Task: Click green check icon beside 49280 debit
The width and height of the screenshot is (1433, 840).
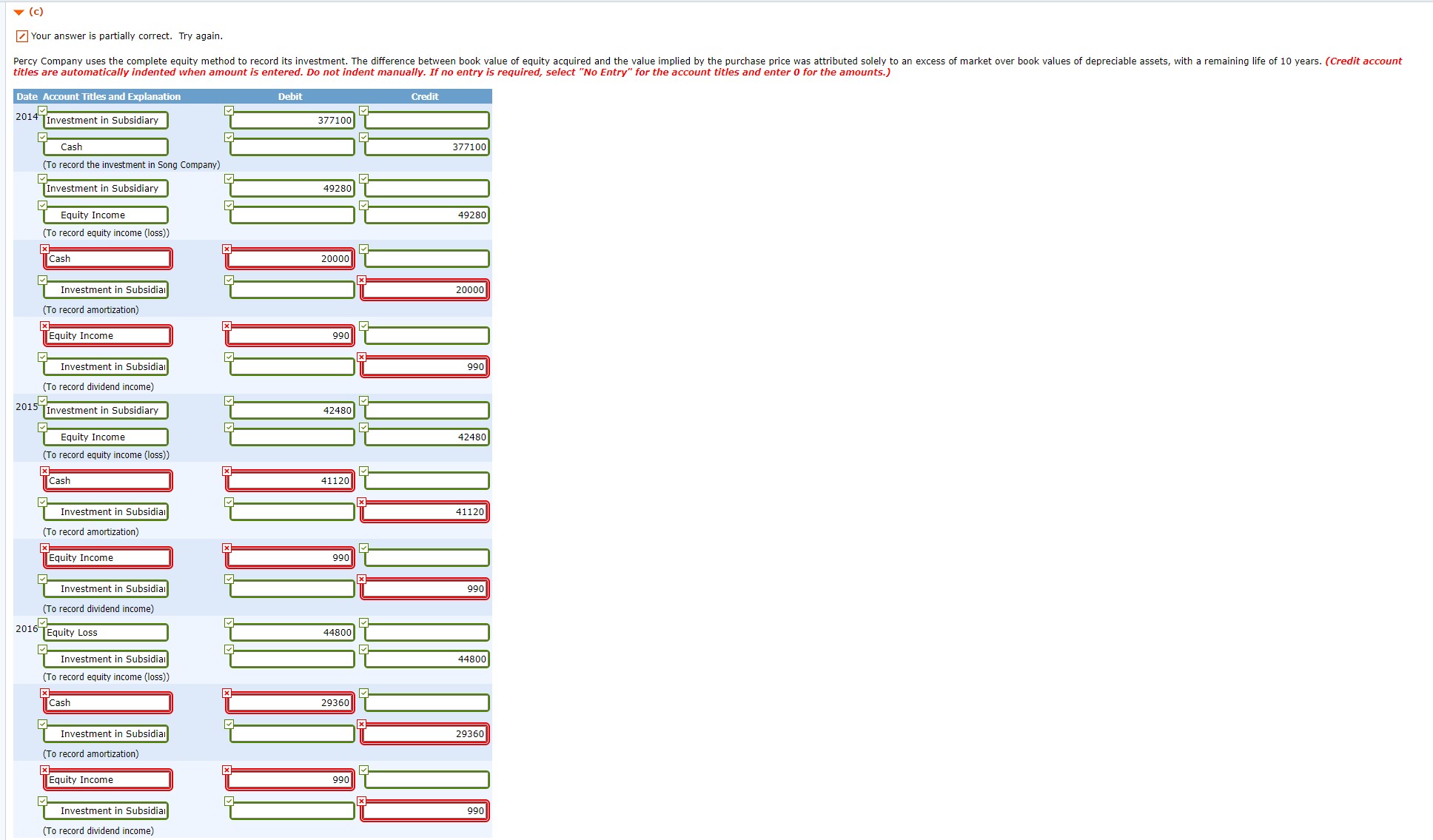Action: pos(229,178)
